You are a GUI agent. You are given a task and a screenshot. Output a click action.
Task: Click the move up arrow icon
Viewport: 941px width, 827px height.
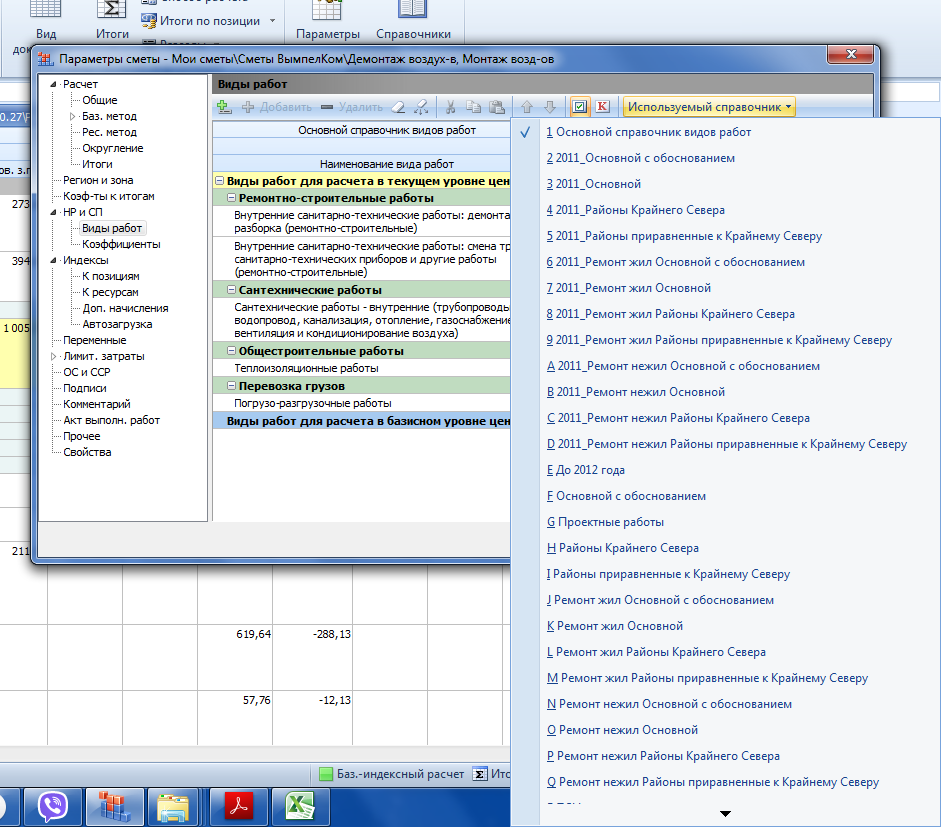coord(527,107)
